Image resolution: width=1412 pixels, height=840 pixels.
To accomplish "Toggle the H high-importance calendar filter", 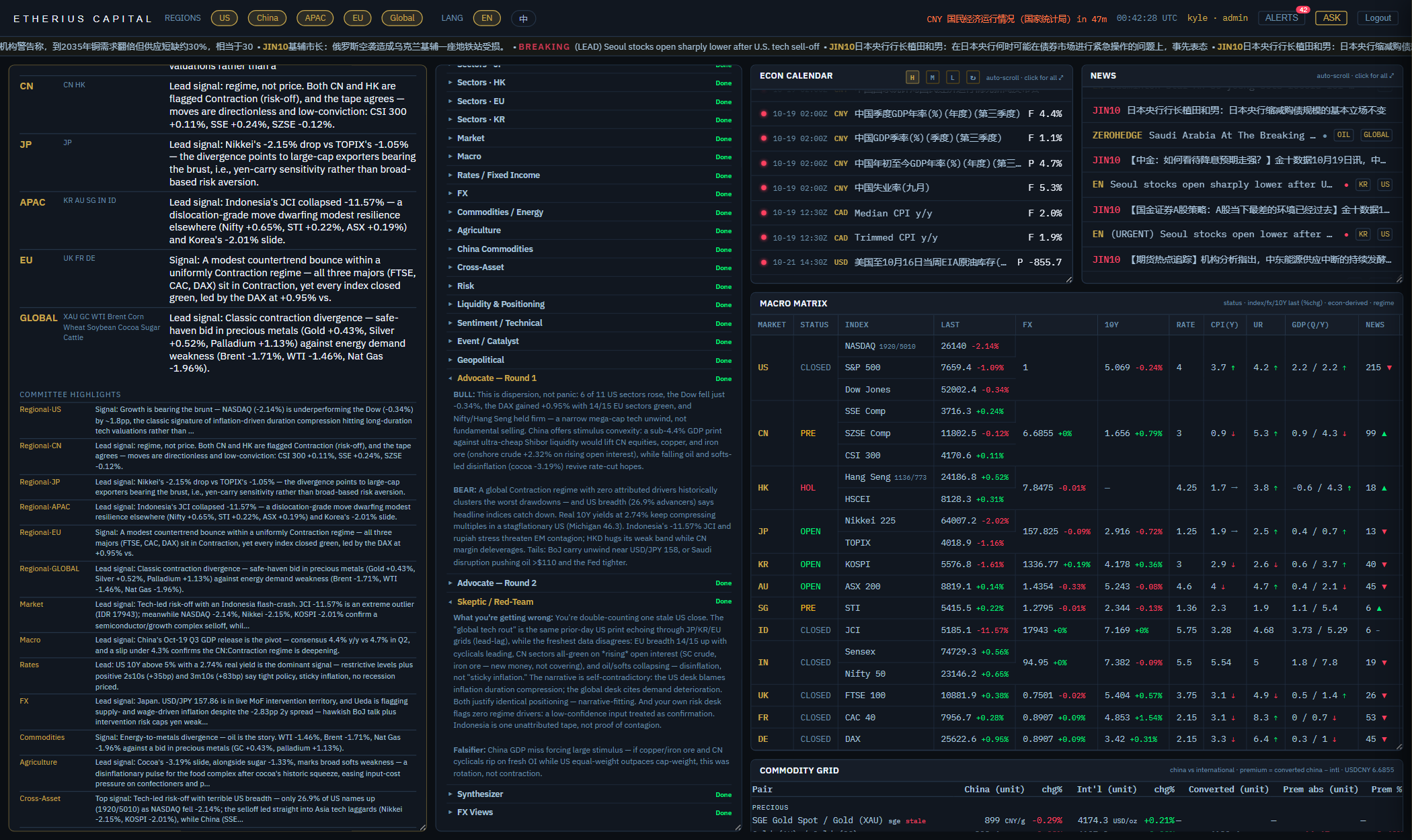I will coord(912,77).
